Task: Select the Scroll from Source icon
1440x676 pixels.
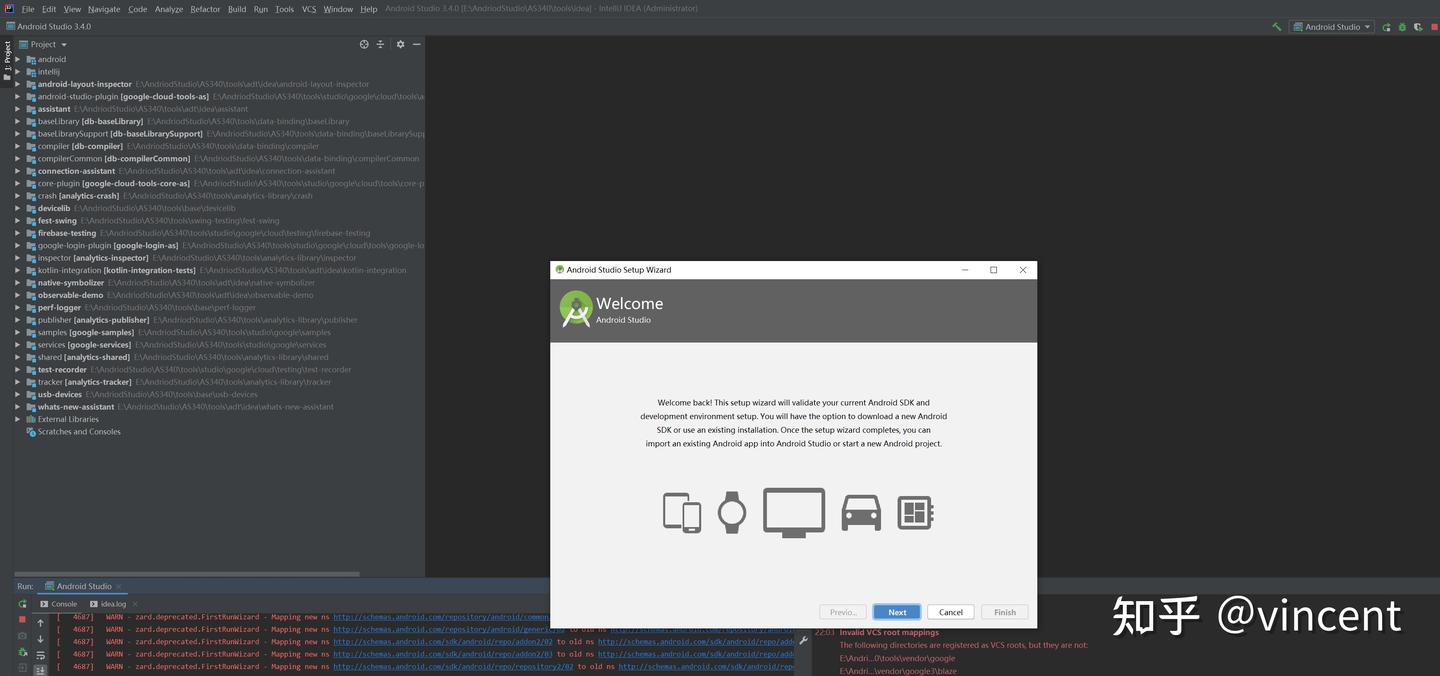Action: (364, 44)
